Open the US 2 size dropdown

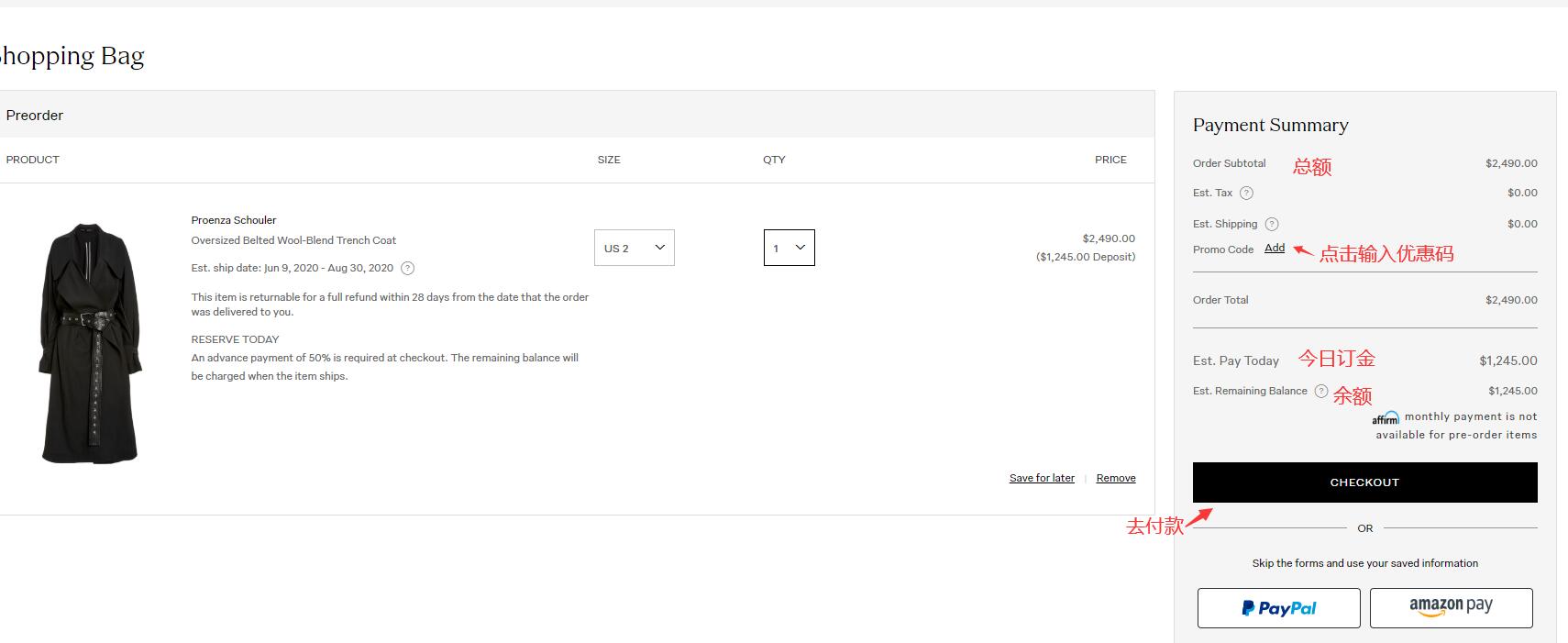[x=634, y=248]
